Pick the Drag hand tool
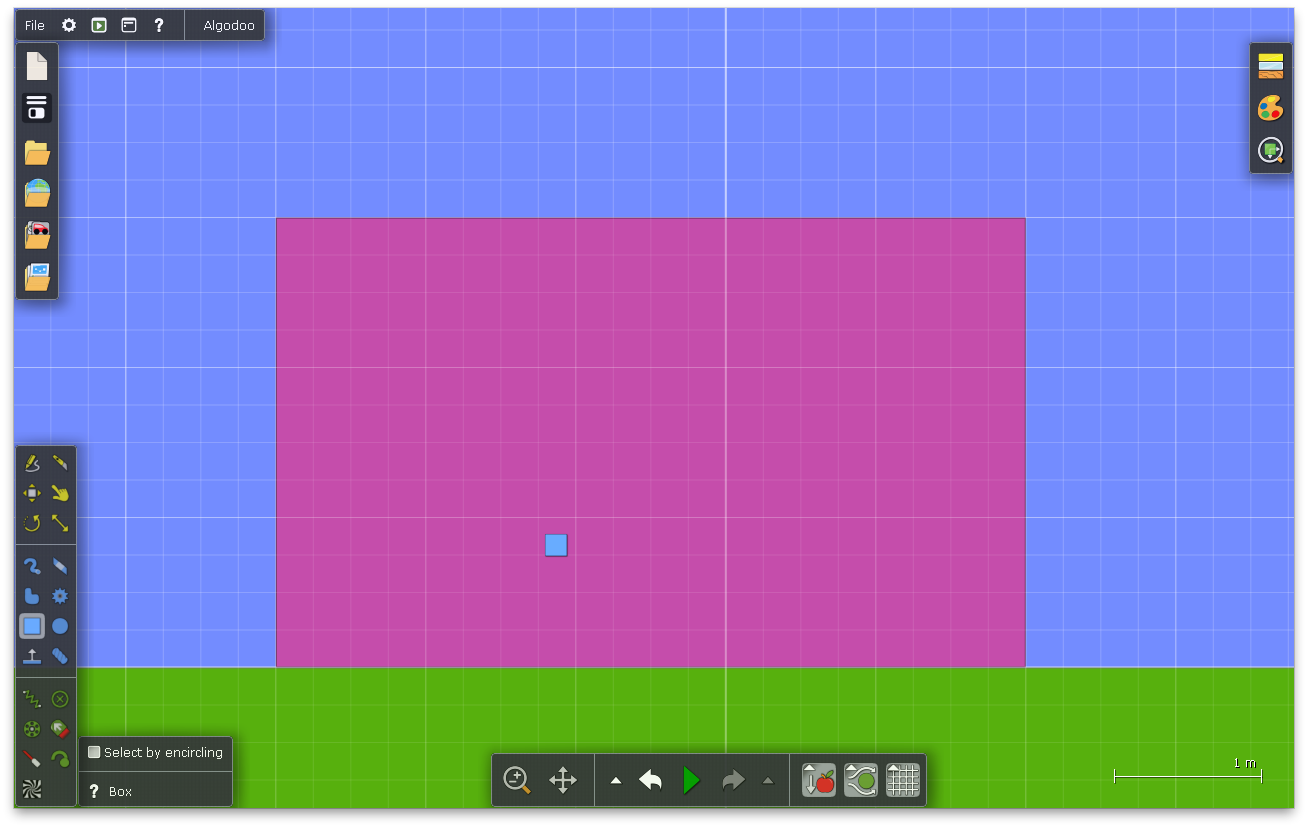 click(60, 493)
